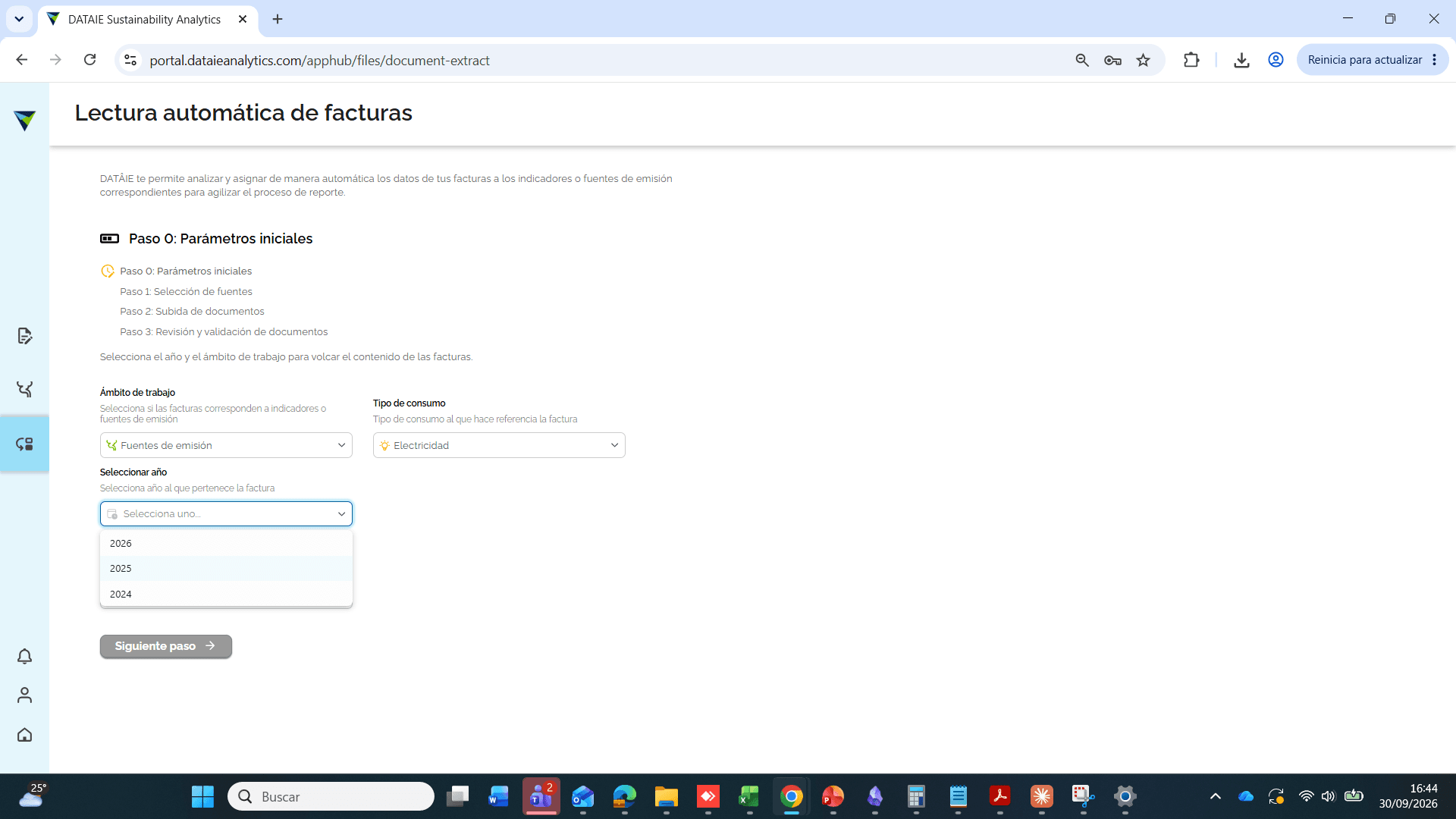
Task: Click Paso 1: Selección de fuentes text
Action: [x=186, y=291]
